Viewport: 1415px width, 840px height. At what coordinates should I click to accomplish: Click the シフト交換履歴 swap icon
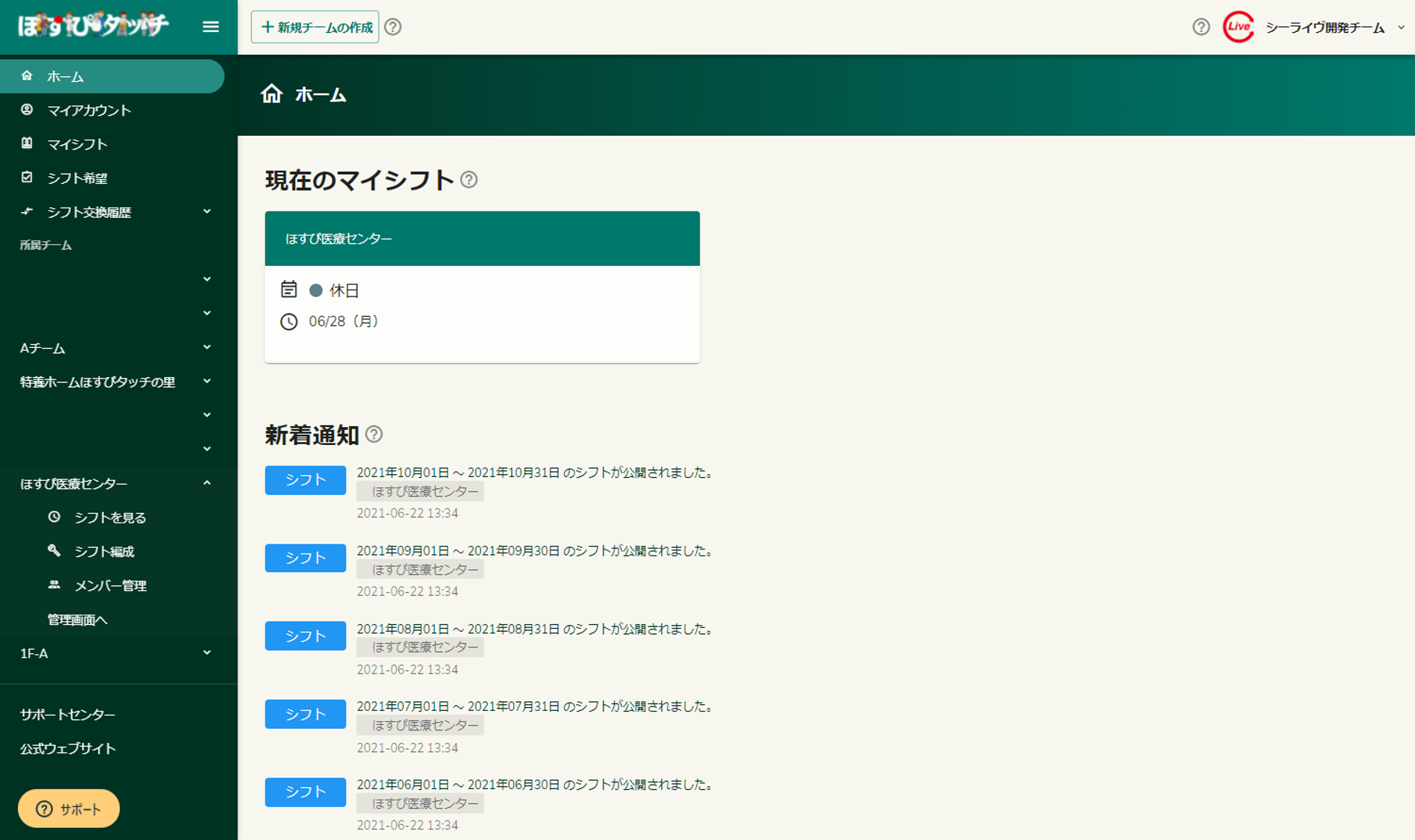(27, 211)
